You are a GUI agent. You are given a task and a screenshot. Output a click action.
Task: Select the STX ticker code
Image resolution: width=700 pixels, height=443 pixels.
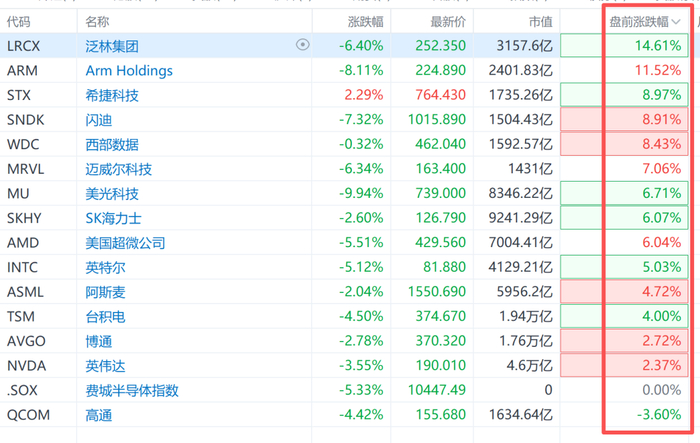pos(19,95)
